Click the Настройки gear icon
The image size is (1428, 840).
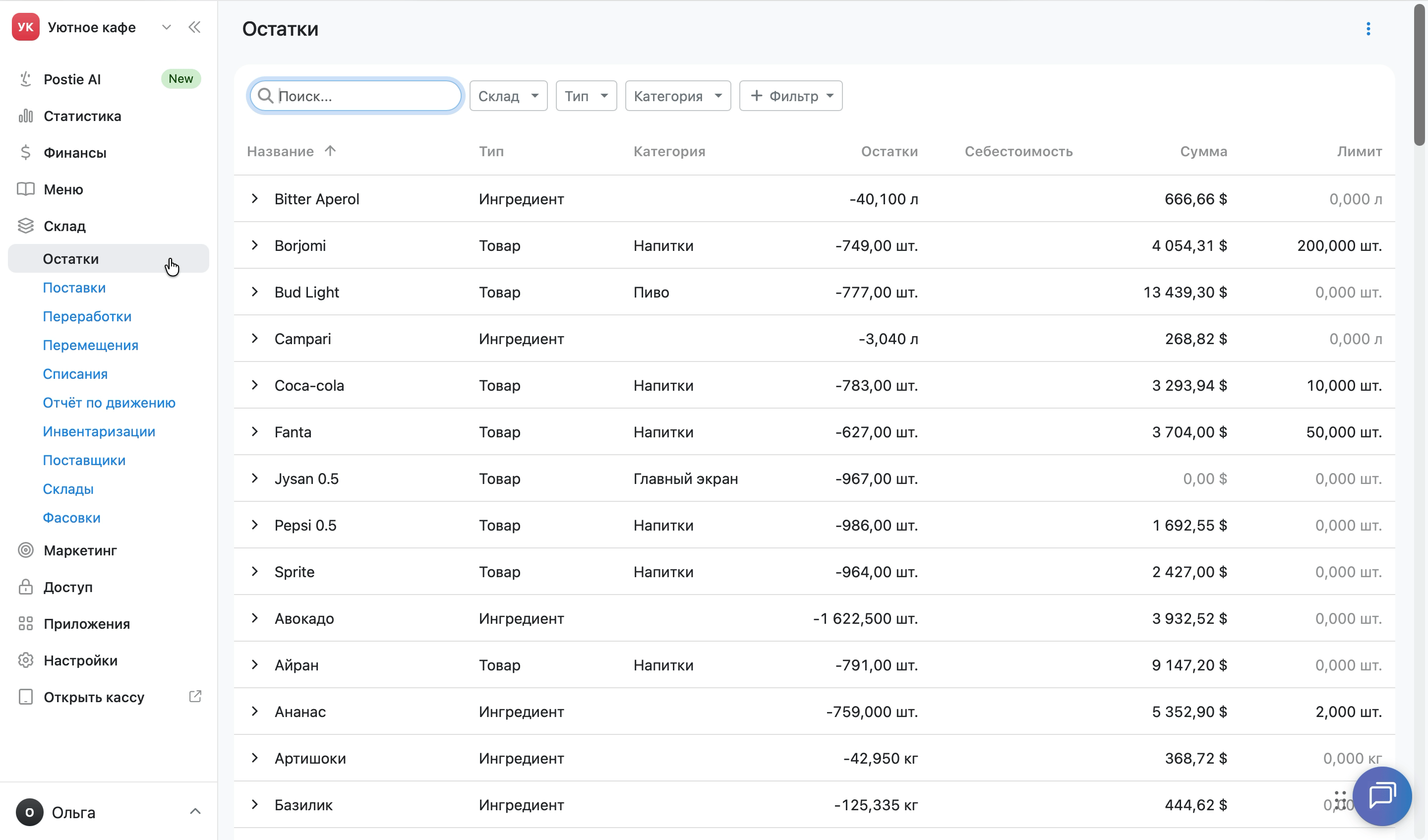point(25,660)
